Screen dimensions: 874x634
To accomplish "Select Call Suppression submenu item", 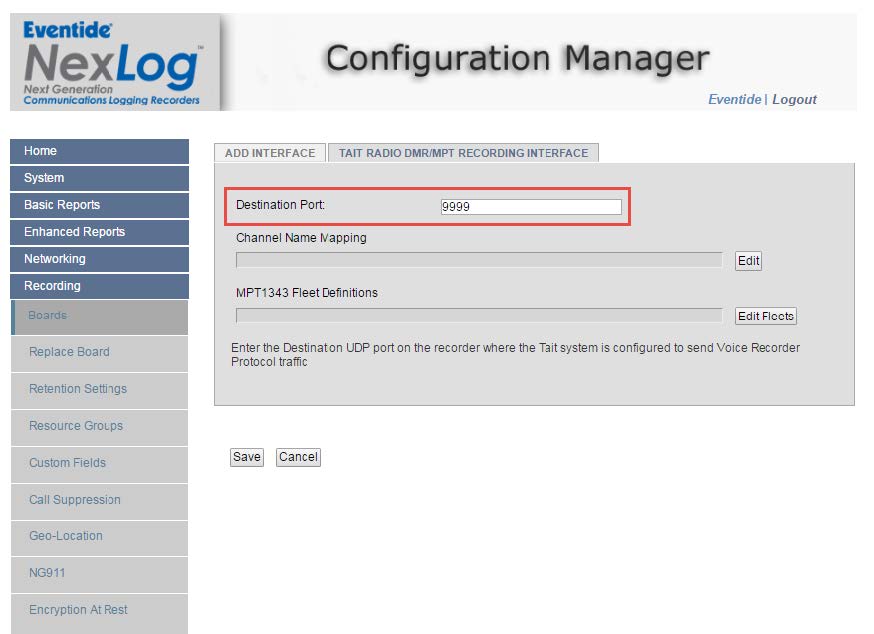I will coord(99,500).
